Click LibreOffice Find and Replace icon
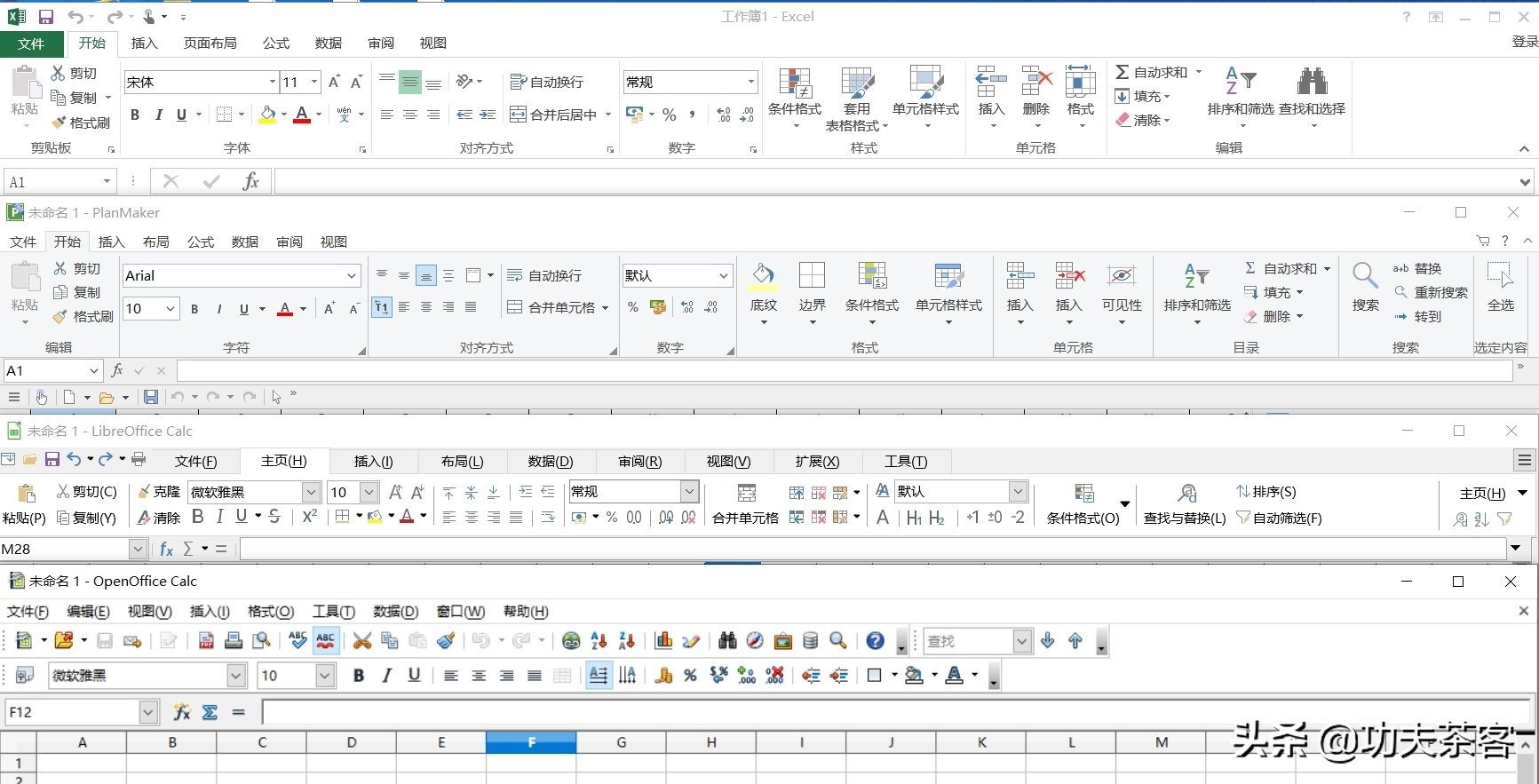This screenshot has width=1539, height=784. (1187, 493)
